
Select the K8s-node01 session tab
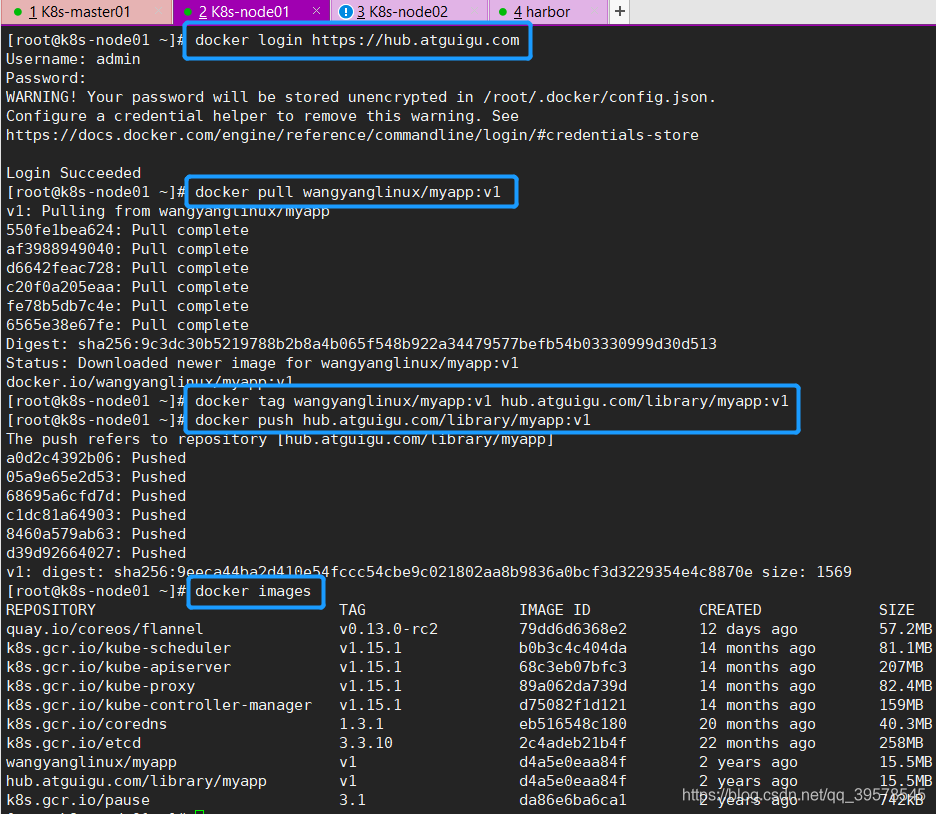251,11
